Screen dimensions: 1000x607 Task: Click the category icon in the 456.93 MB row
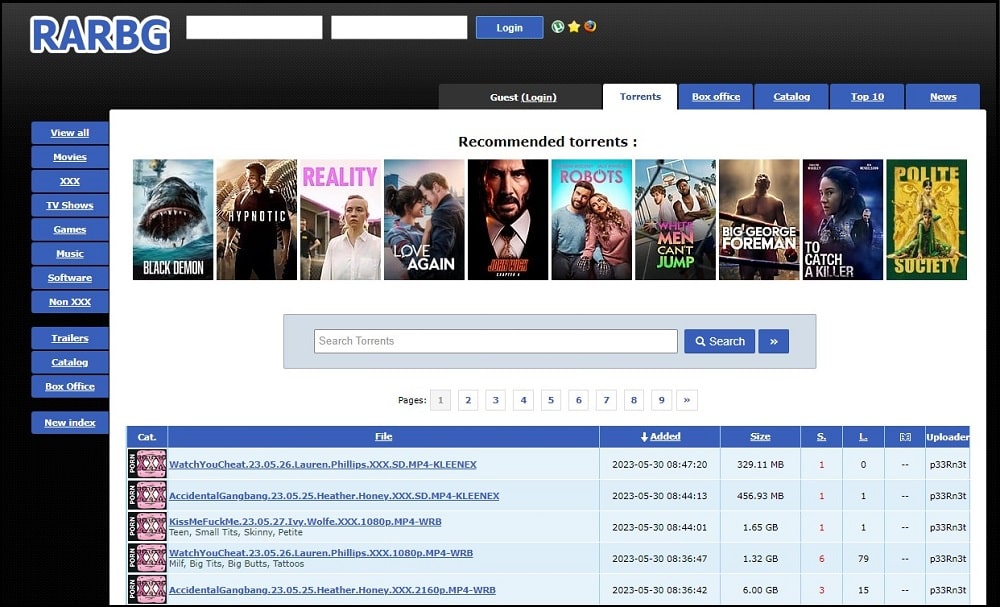147,495
